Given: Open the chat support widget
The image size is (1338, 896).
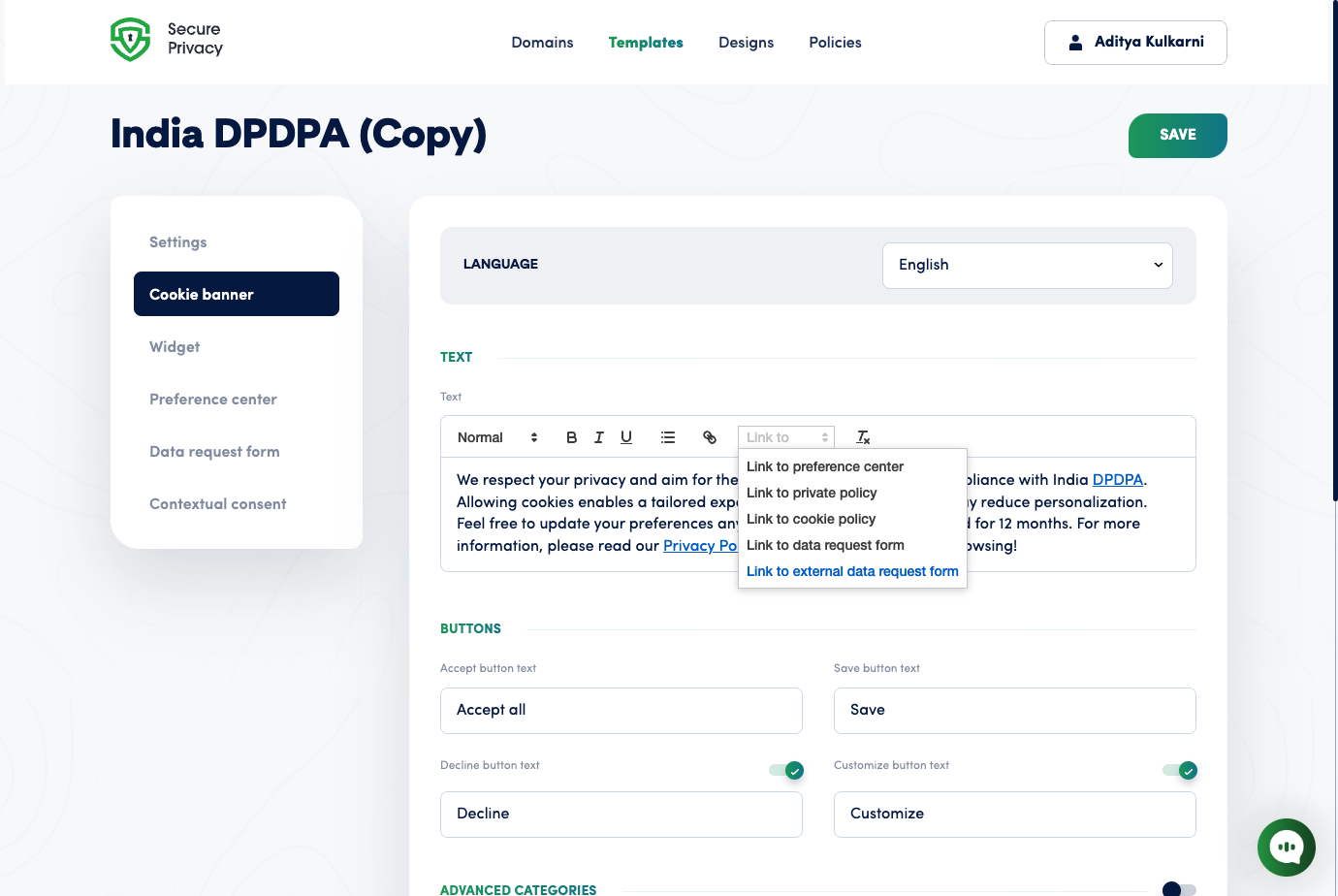Looking at the screenshot, I should pos(1286,847).
